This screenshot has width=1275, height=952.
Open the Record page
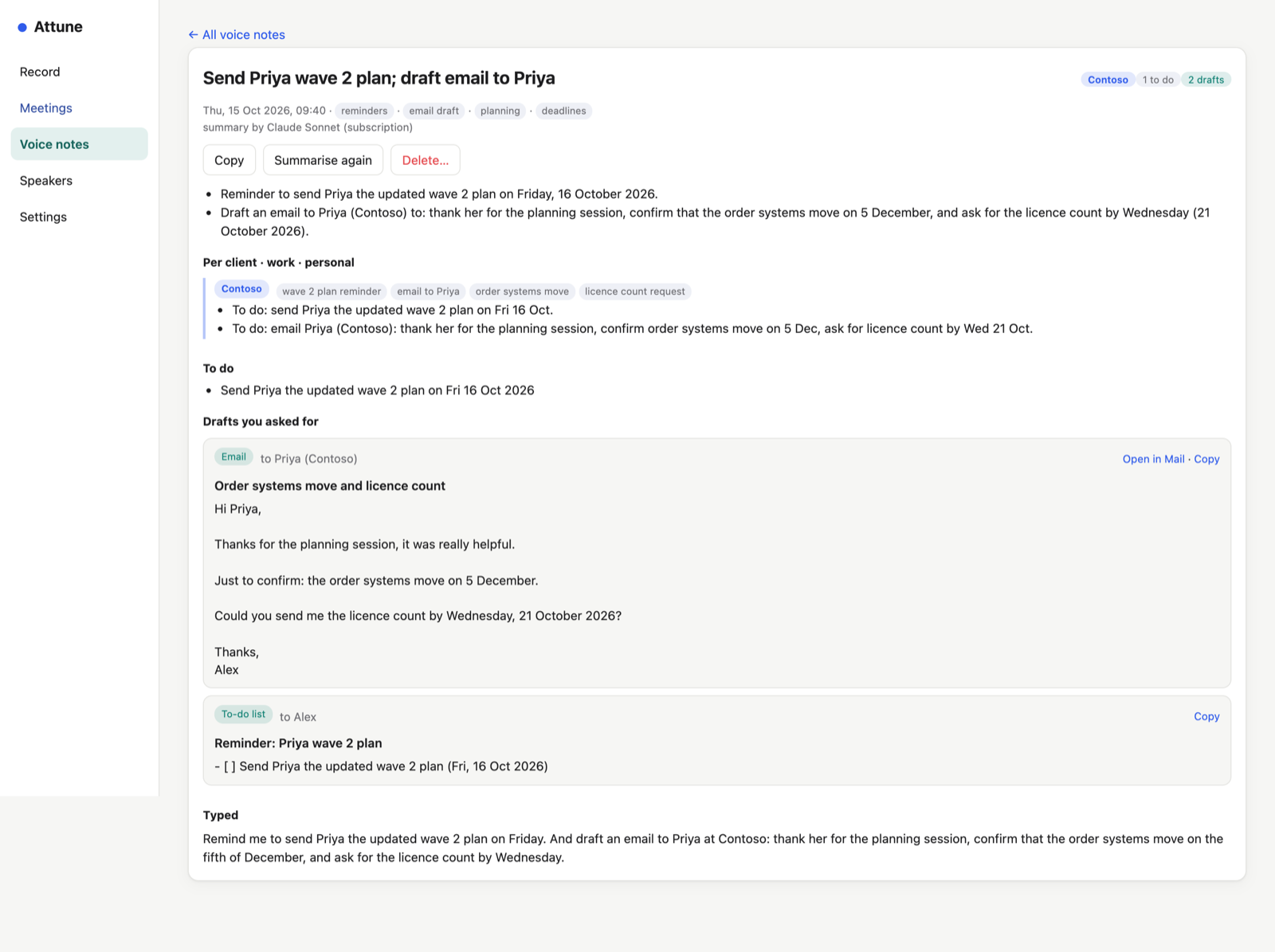click(40, 72)
